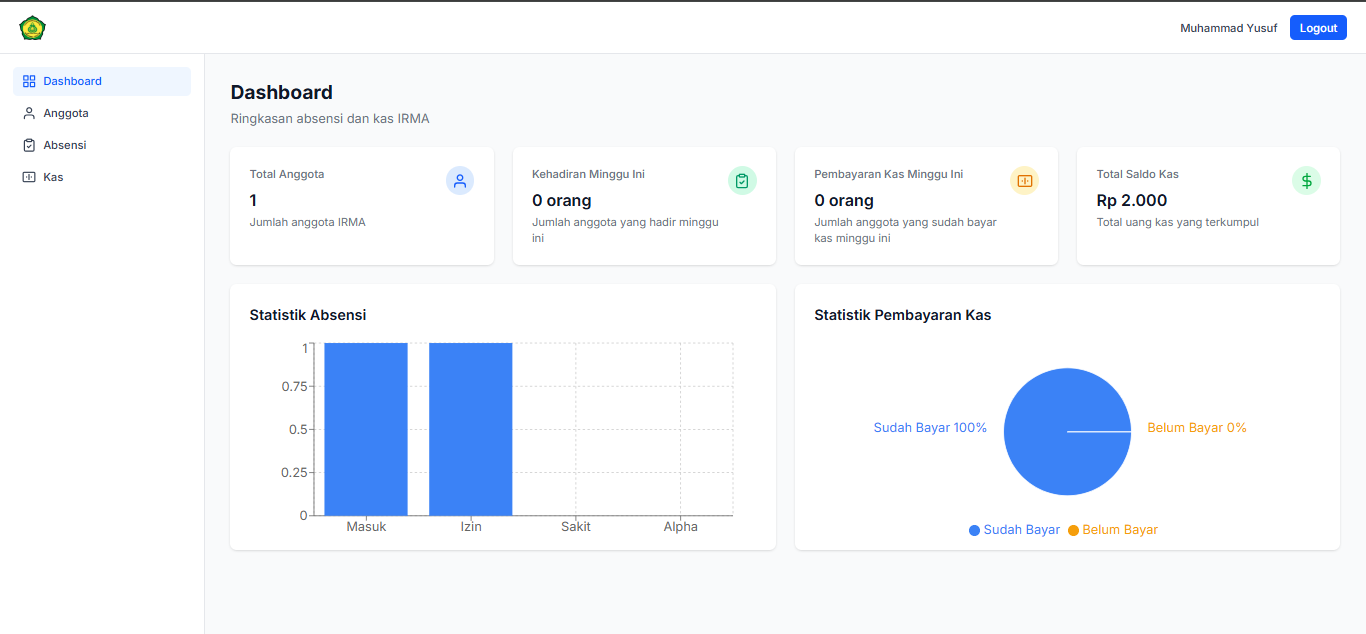
Task: Click the Izin bar on the absence chart
Action: point(470,430)
